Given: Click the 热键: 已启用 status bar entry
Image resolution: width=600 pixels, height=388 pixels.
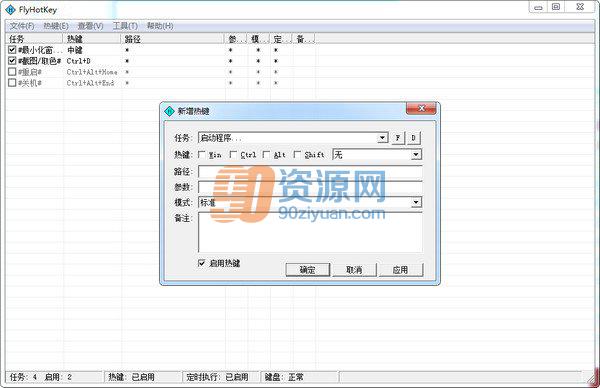Looking at the screenshot, I should click(142, 377).
